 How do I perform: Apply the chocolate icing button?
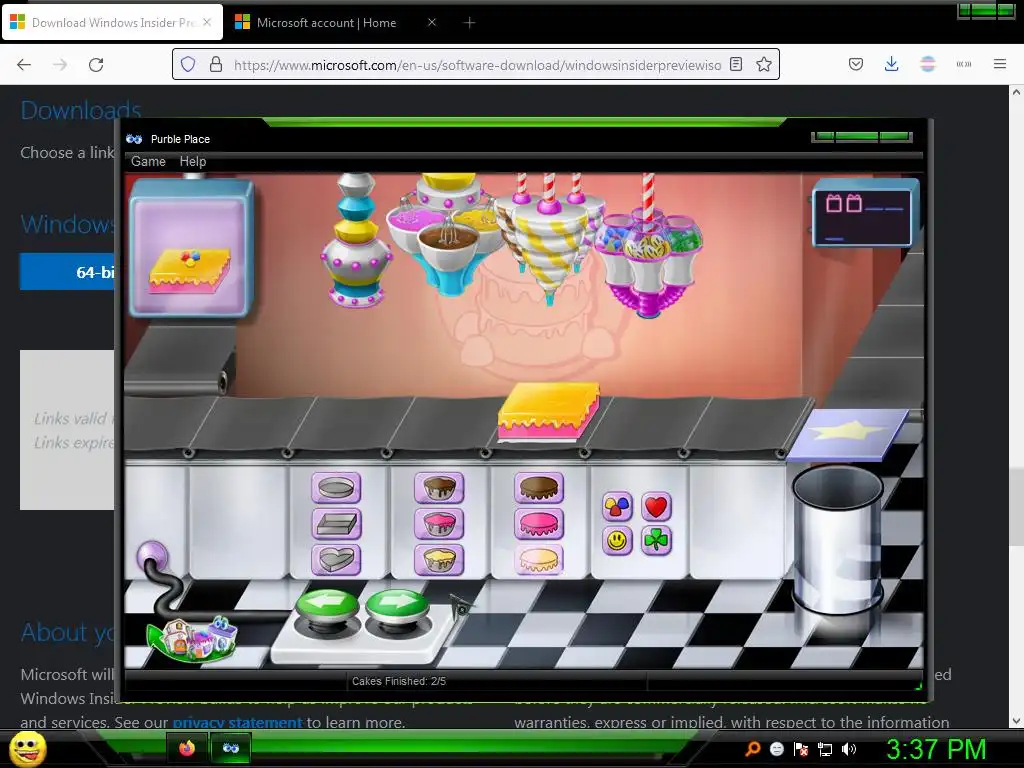[x=539, y=488]
